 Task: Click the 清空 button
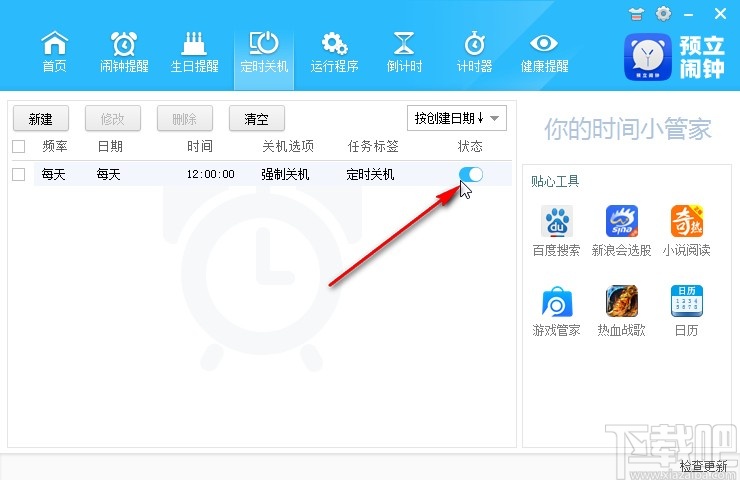pos(257,118)
